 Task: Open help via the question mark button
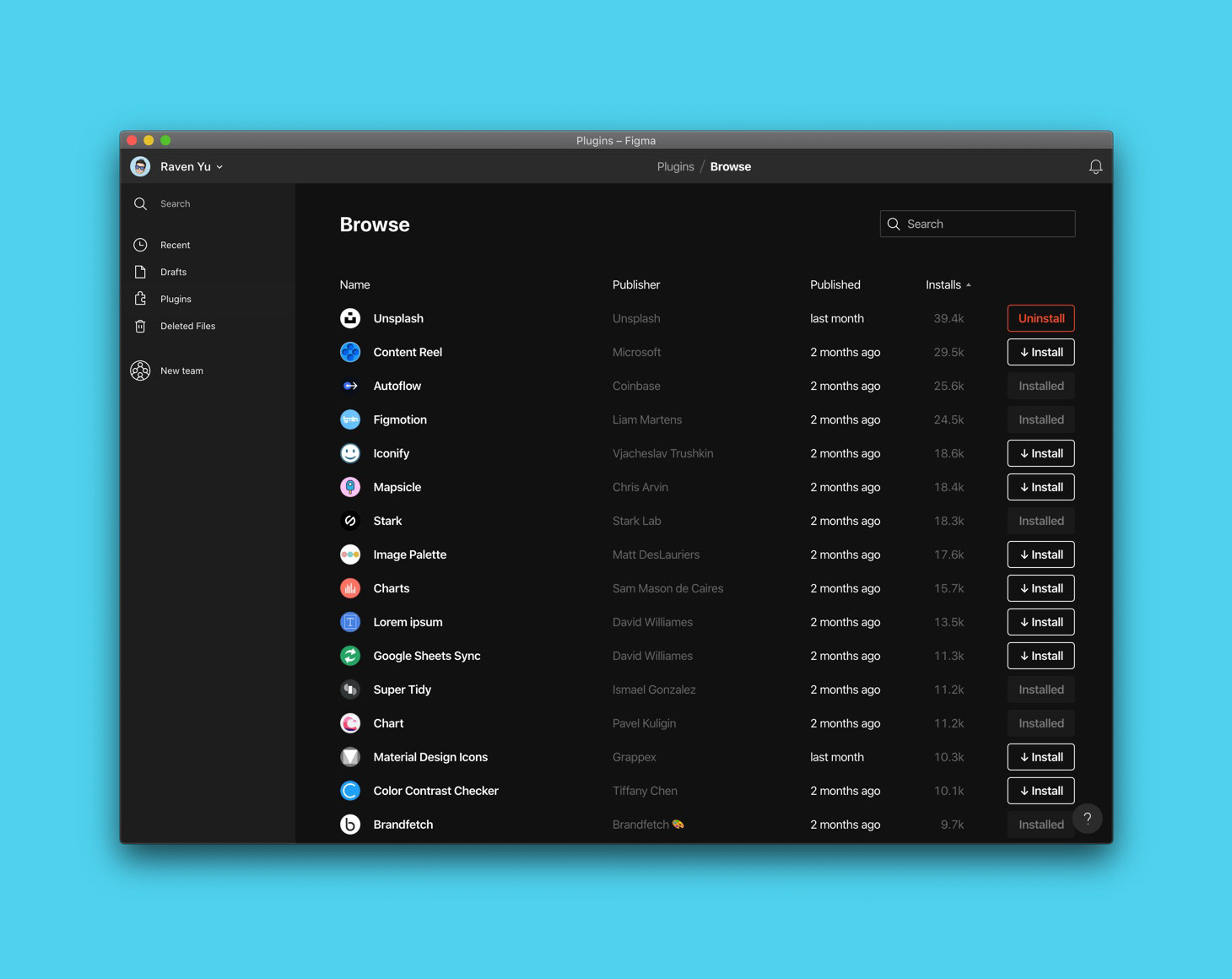coord(1088,818)
